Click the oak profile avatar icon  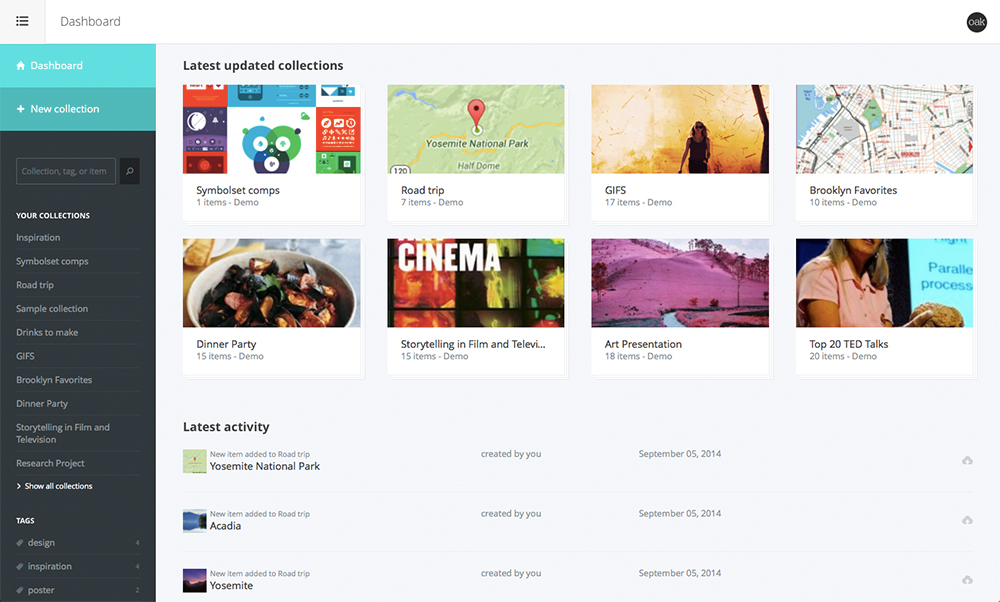coord(976,22)
